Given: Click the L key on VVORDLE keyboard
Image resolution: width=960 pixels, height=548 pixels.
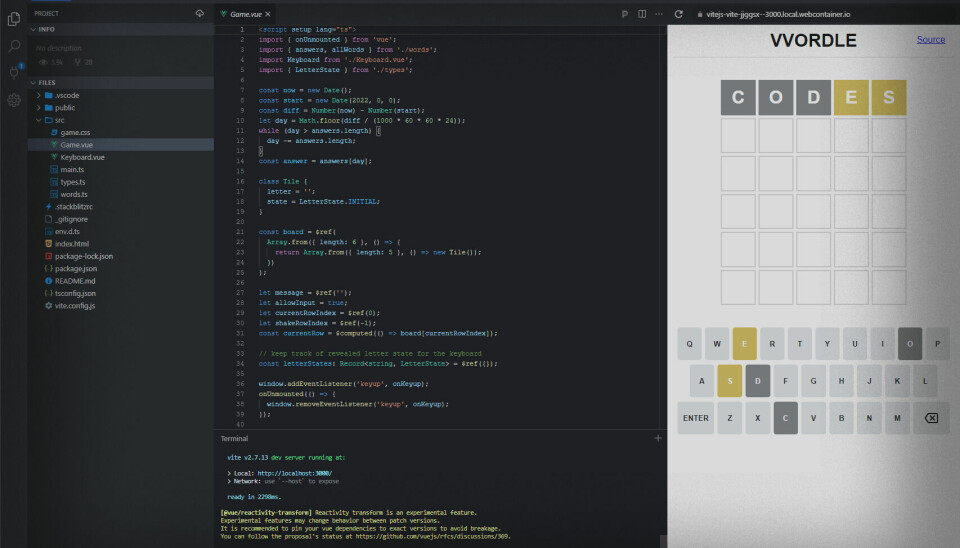Looking at the screenshot, I should pos(925,381).
